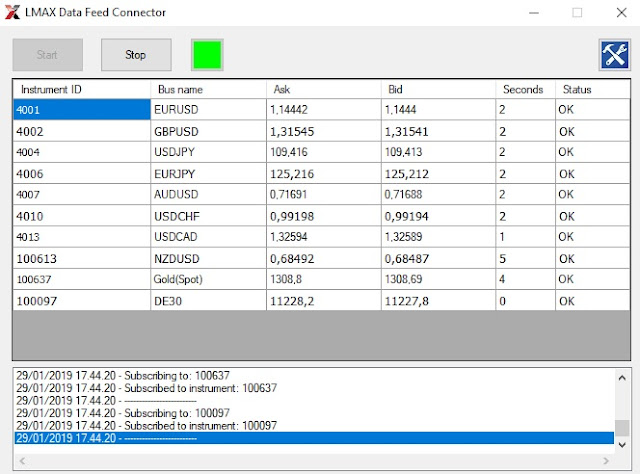Select the DE30 bid value 11227,8
Image resolution: width=640 pixels, height=474 pixels.
[438, 301]
